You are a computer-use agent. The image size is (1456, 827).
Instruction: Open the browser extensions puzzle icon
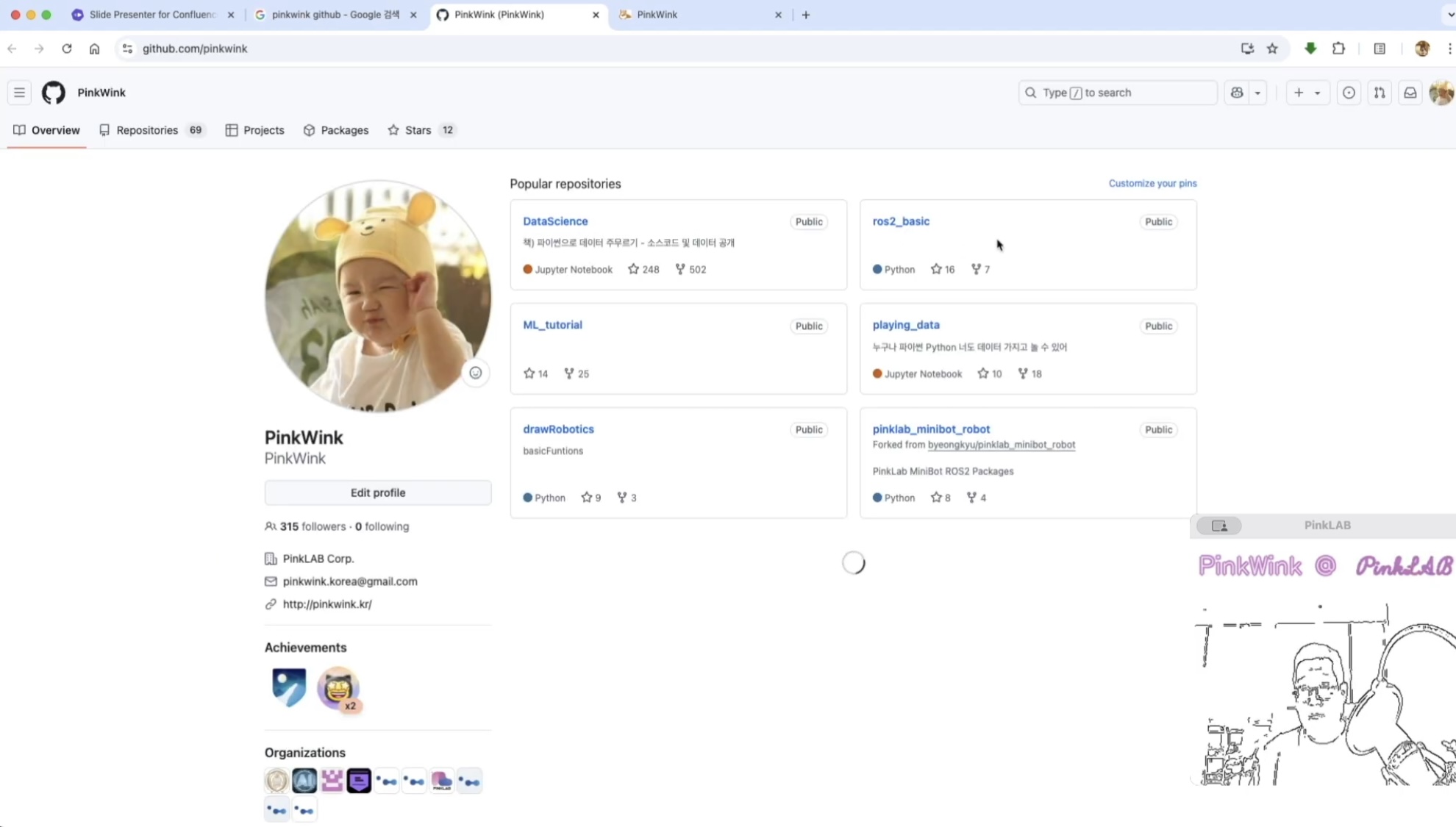1338,49
